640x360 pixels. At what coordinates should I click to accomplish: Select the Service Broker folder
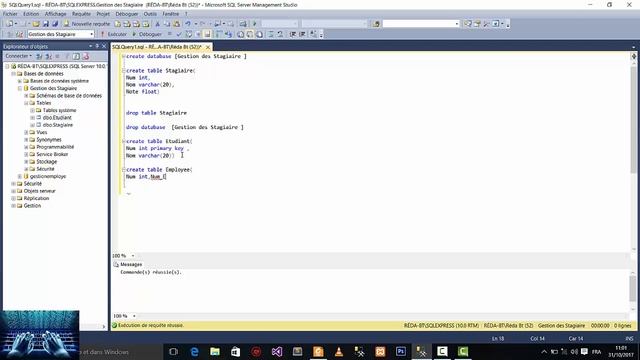[52, 154]
